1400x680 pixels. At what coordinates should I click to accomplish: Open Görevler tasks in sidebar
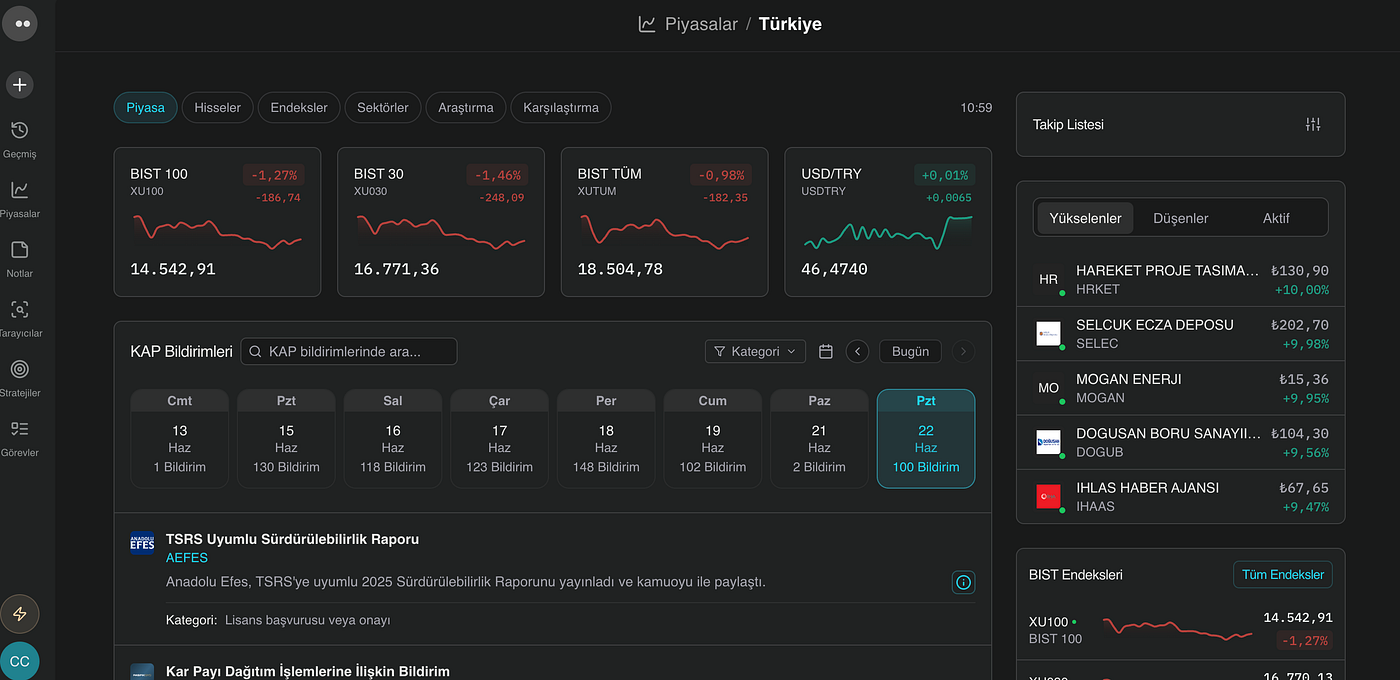20,438
